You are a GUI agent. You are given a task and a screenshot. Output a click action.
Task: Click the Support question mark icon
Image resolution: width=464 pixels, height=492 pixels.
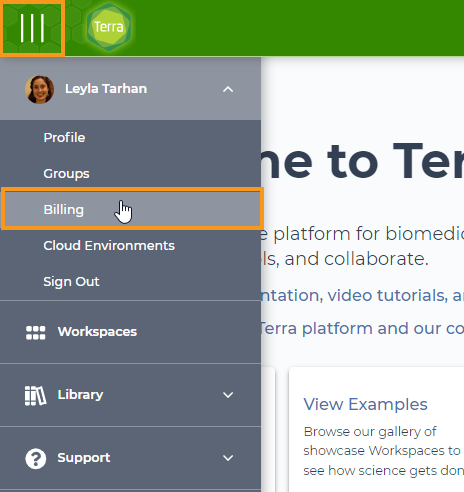click(36, 459)
